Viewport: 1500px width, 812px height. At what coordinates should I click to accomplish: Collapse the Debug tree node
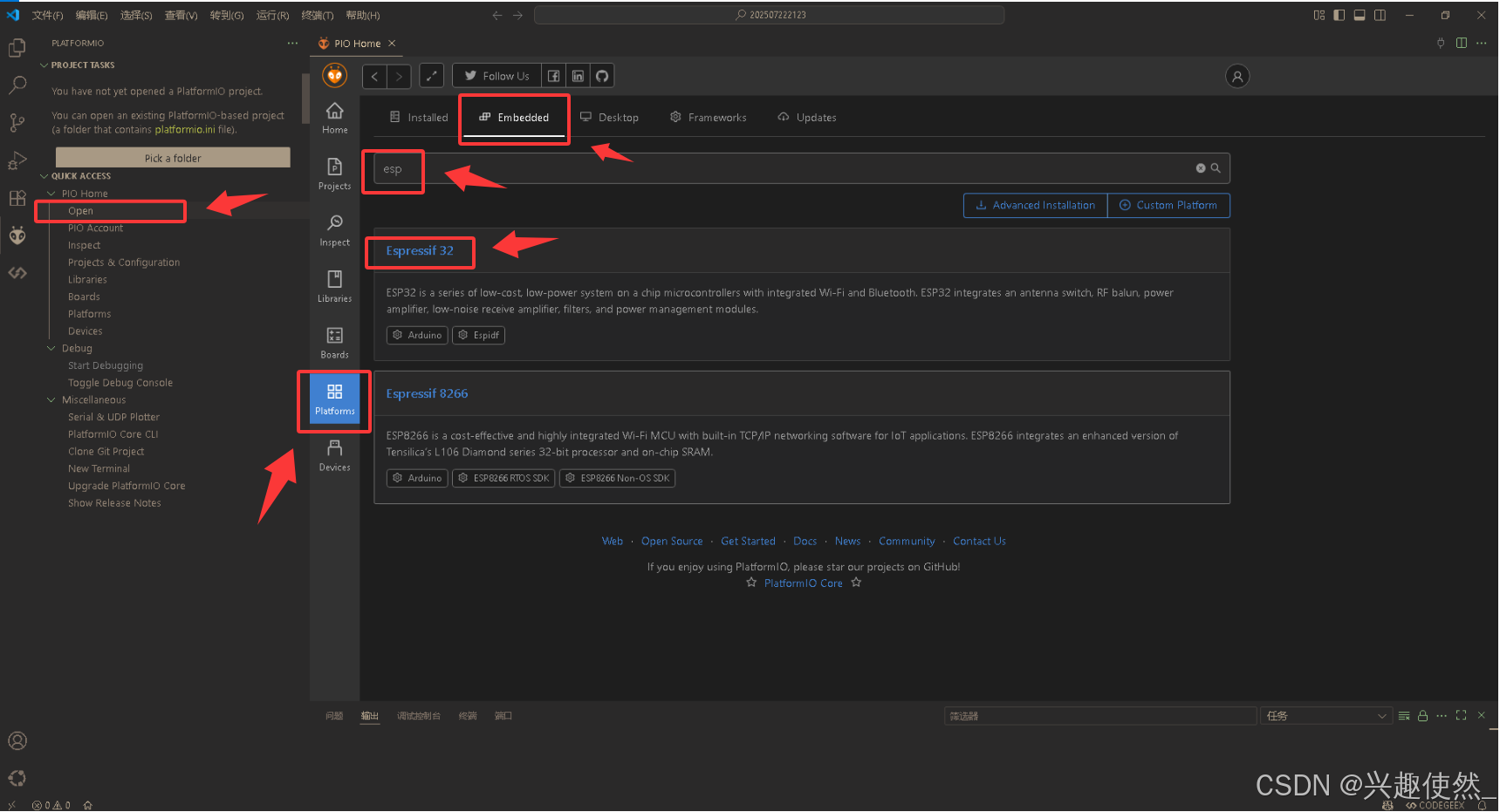51,348
